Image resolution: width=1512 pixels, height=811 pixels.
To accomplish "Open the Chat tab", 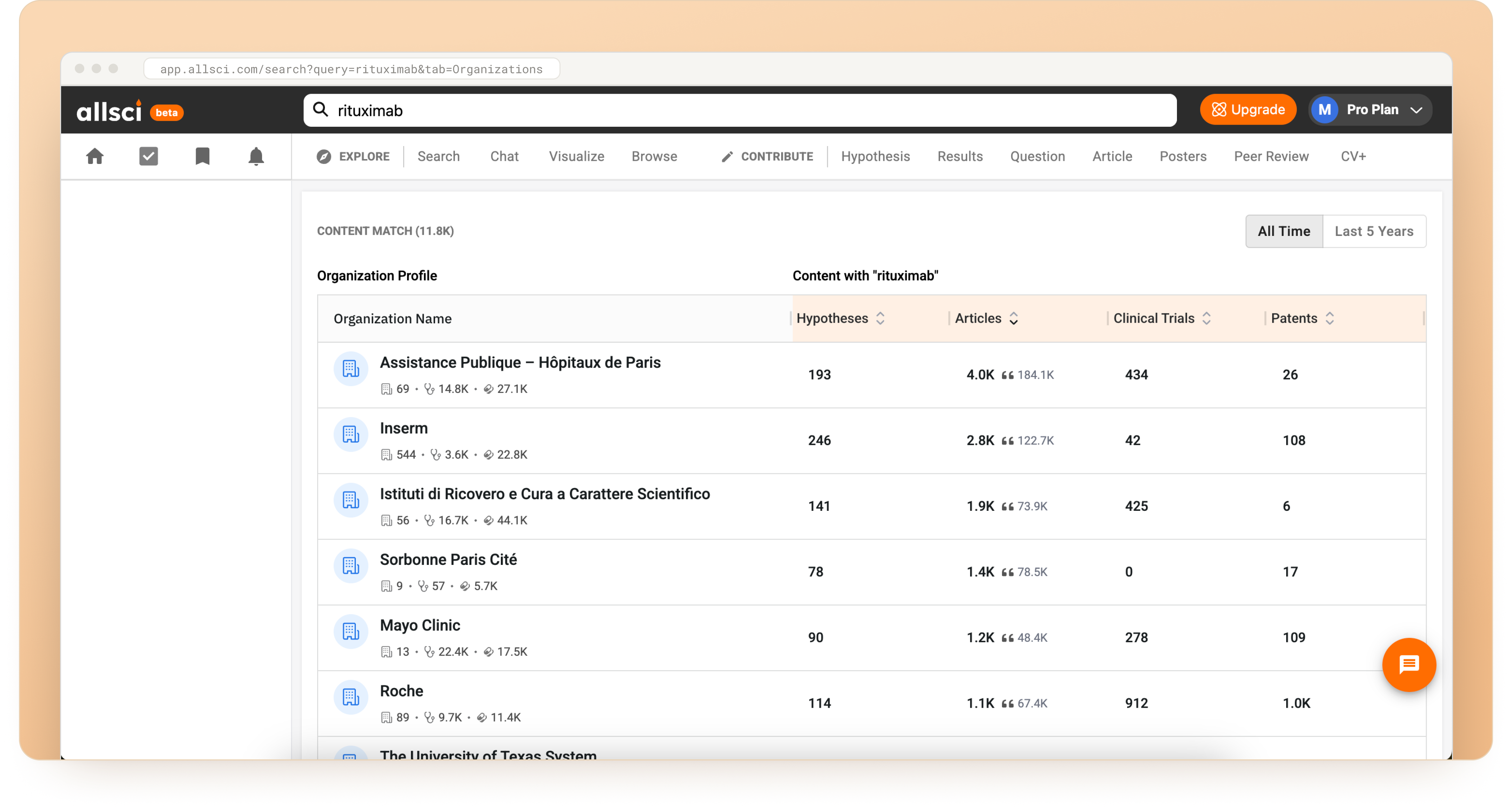I will (504, 157).
